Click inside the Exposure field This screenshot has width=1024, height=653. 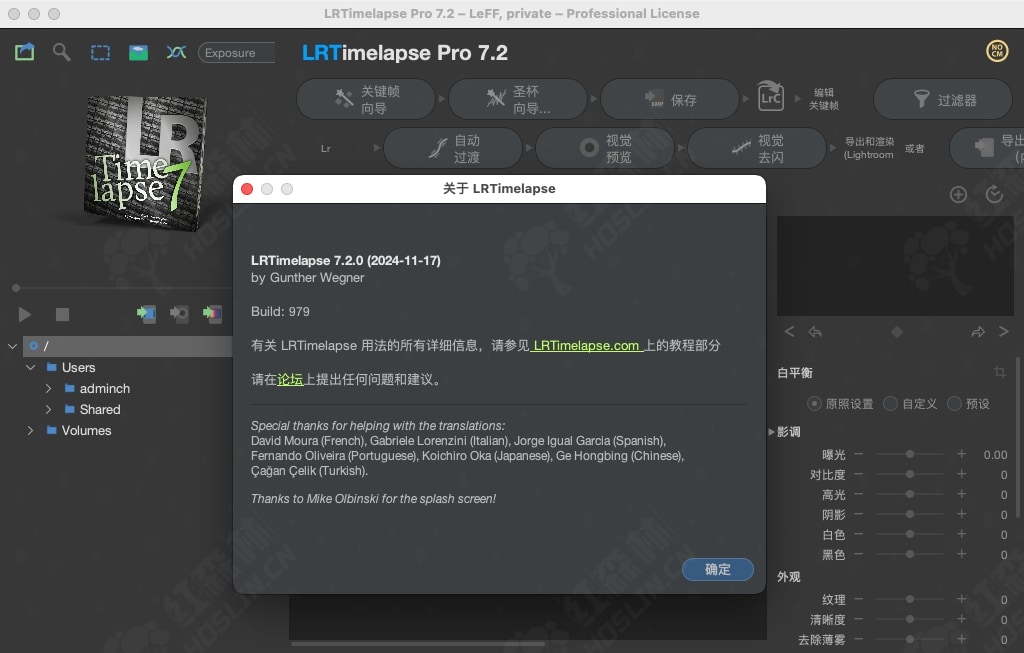click(x=237, y=53)
